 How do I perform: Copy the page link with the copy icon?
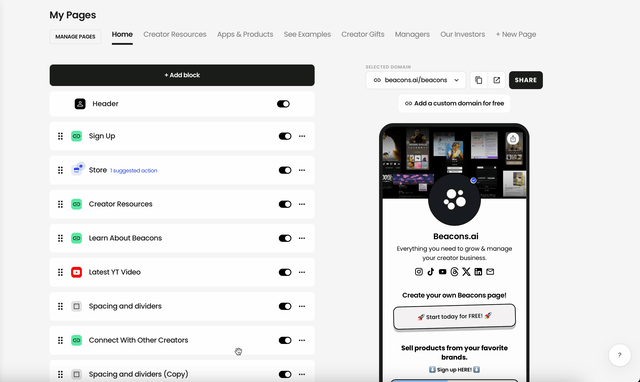(x=478, y=80)
